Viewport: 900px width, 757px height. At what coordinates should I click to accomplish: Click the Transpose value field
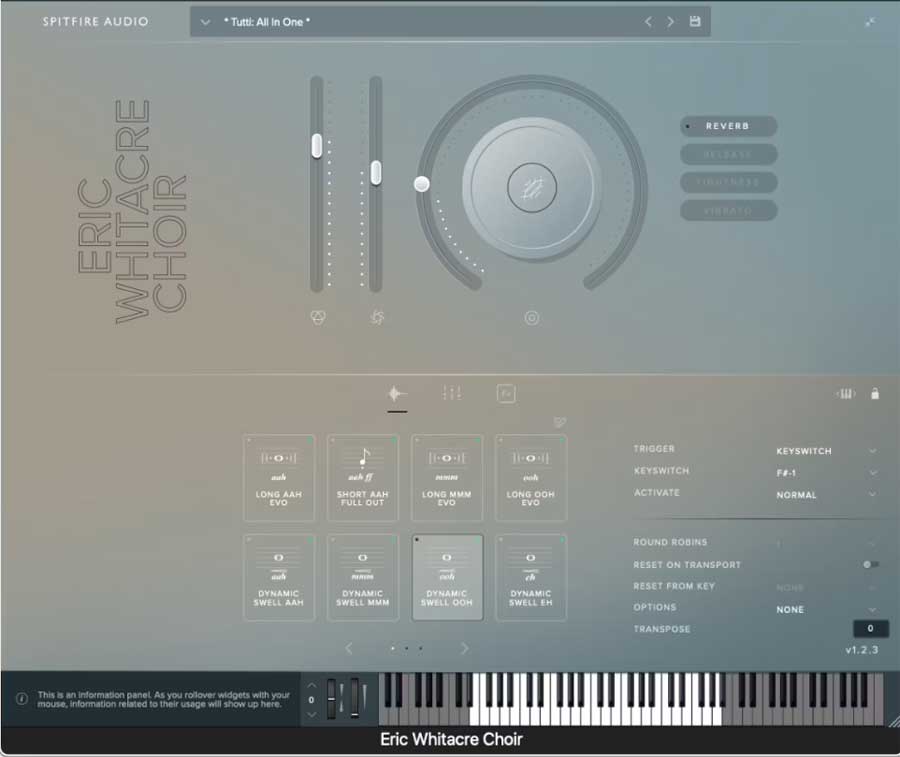click(x=870, y=628)
